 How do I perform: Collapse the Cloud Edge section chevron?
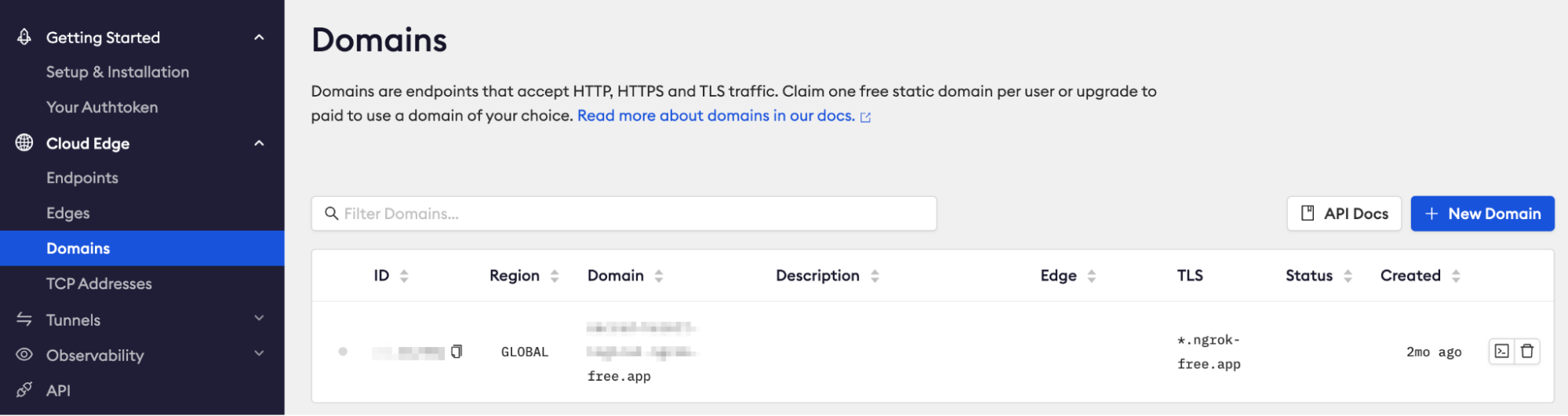260,143
